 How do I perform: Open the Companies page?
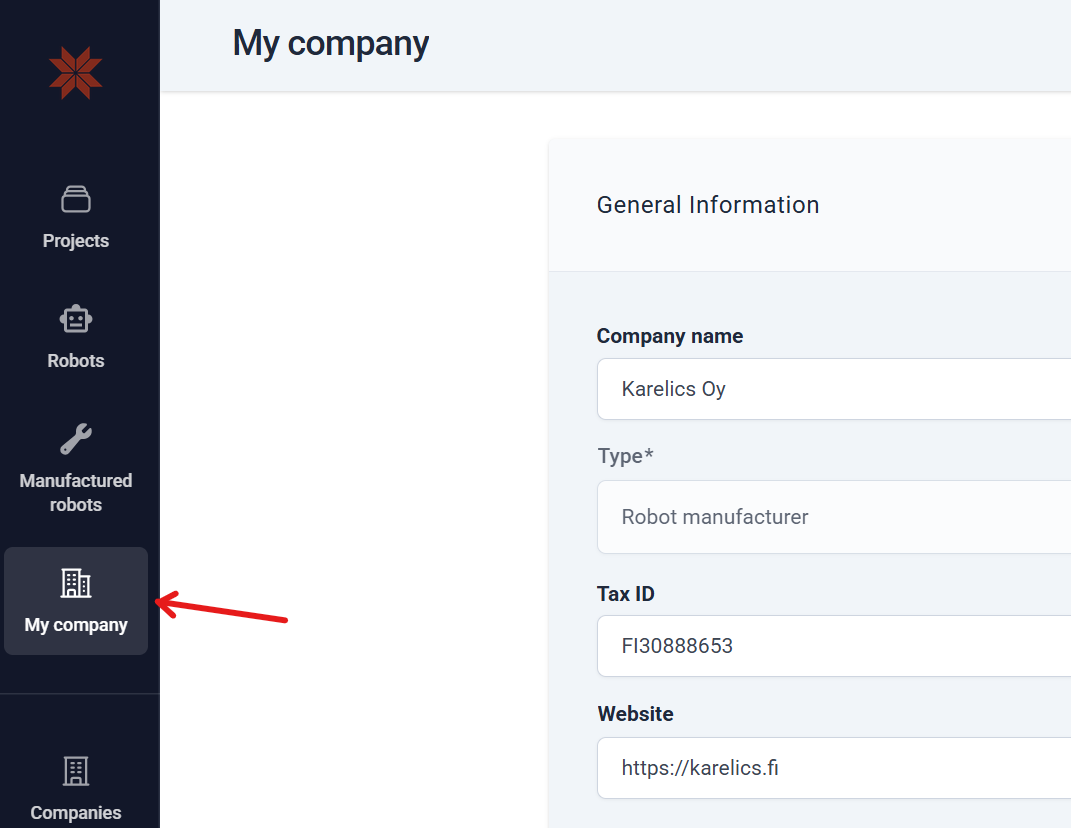76,785
